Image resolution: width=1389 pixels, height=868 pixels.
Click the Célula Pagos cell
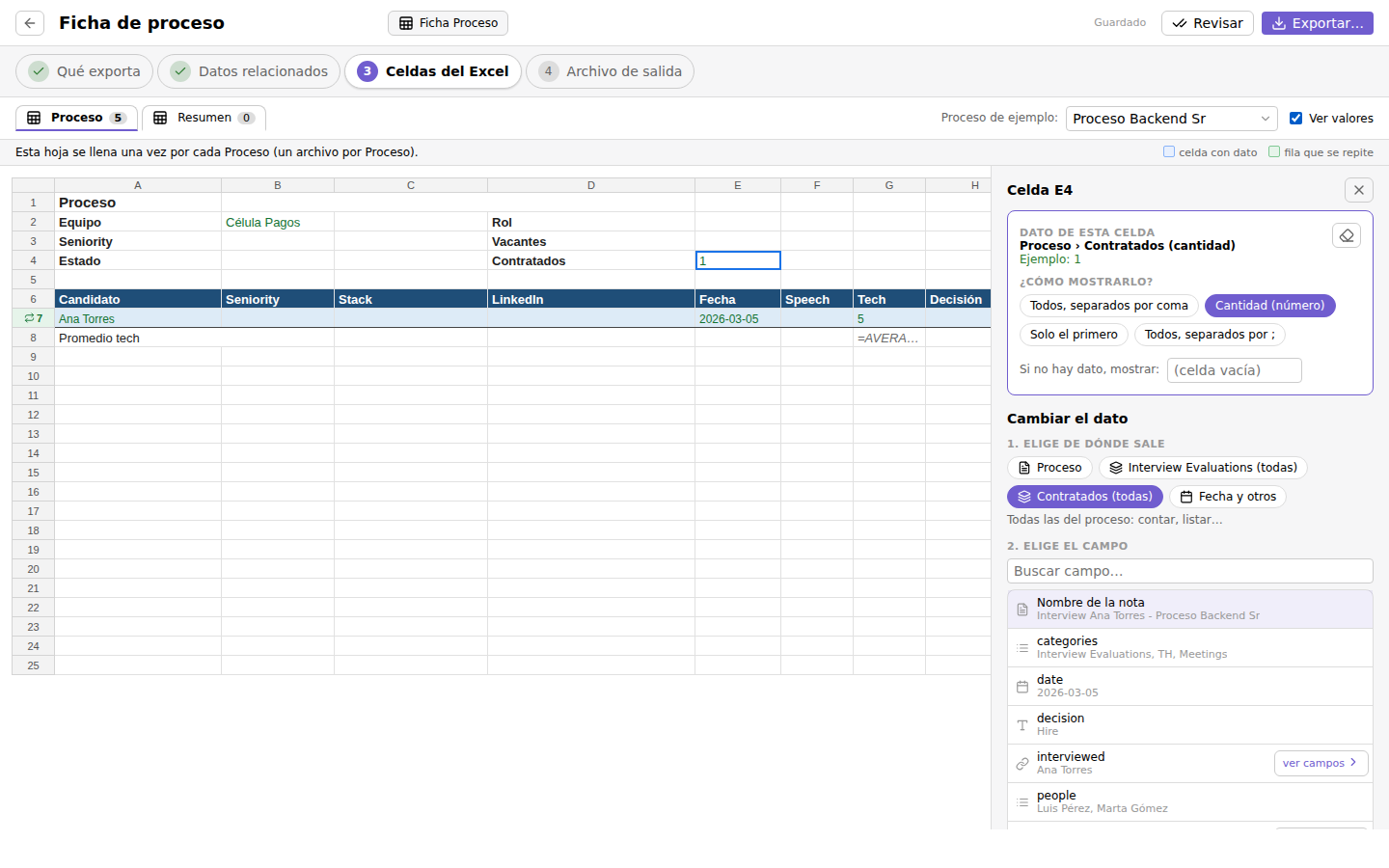[x=278, y=222]
